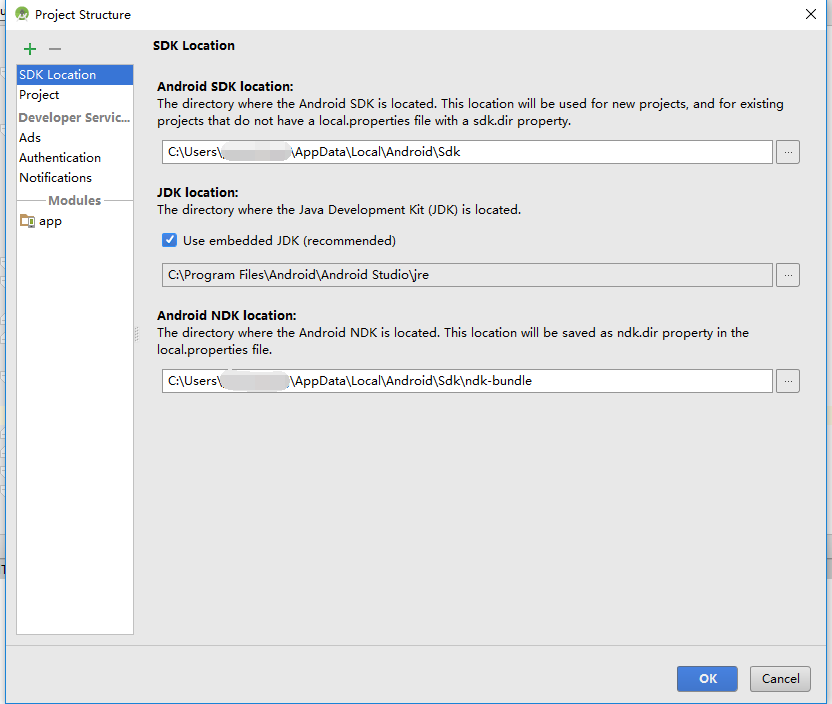The image size is (832, 704).
Task: Click the SDK Location page heading
Action: click(194, 46)
